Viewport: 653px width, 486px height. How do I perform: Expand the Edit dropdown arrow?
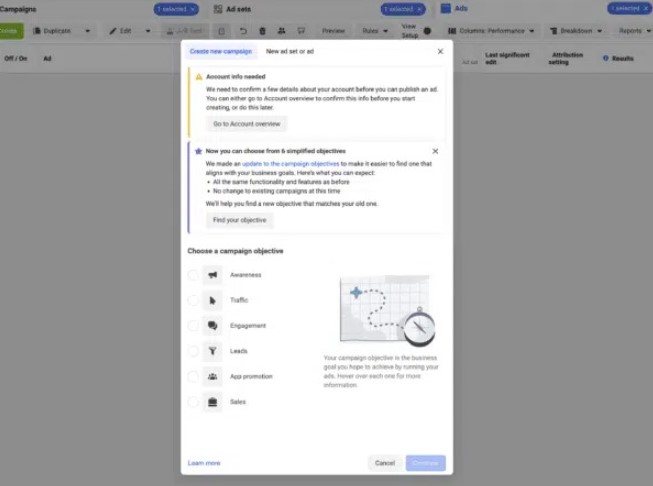148,31
